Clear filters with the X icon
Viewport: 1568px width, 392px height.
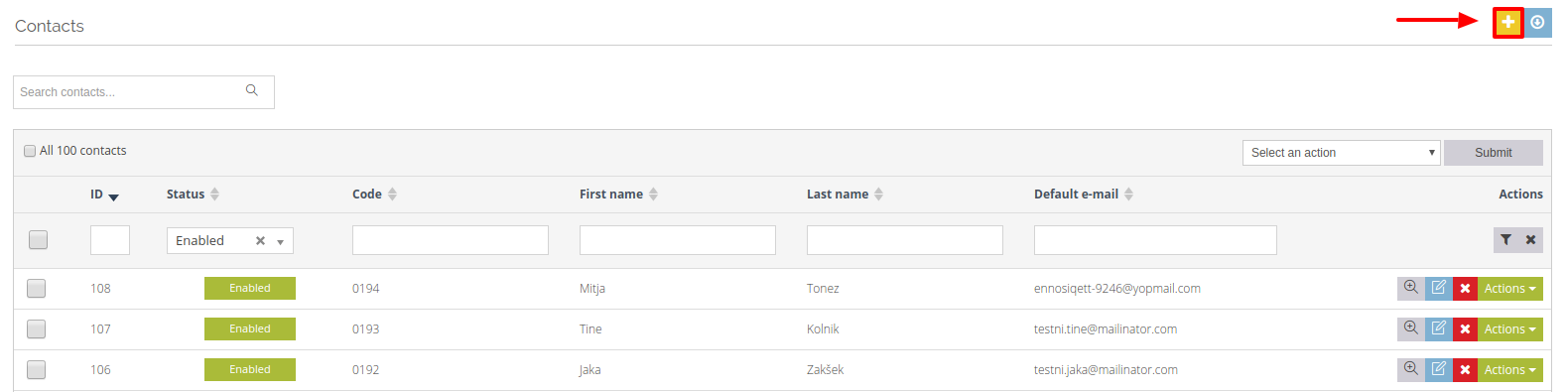(x=1531, y=240)
